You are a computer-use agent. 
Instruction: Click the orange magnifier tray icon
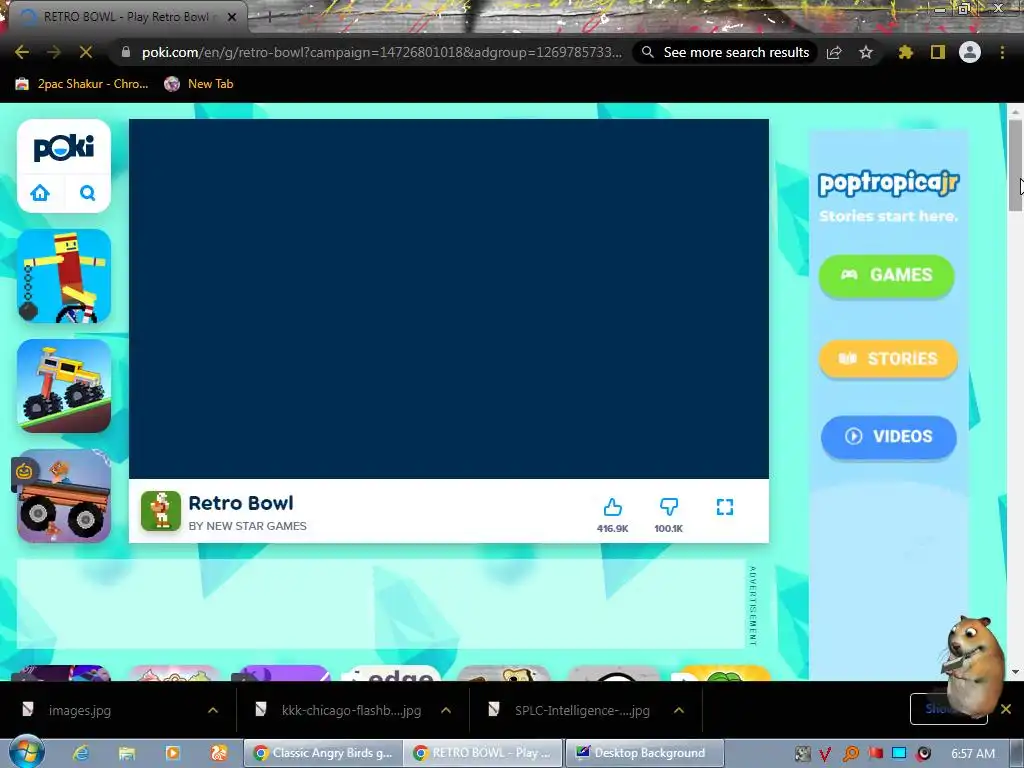click(x=850, y=754)
